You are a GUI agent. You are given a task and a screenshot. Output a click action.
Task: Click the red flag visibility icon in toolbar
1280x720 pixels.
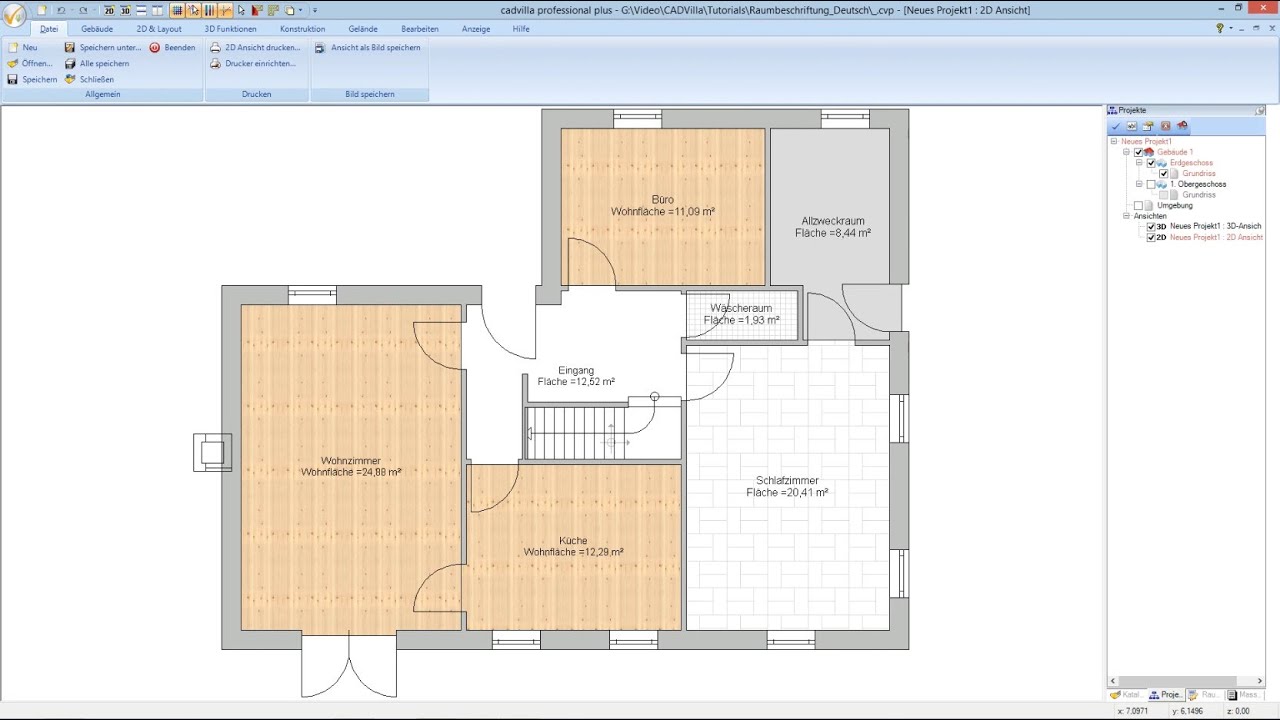(256, 10)
